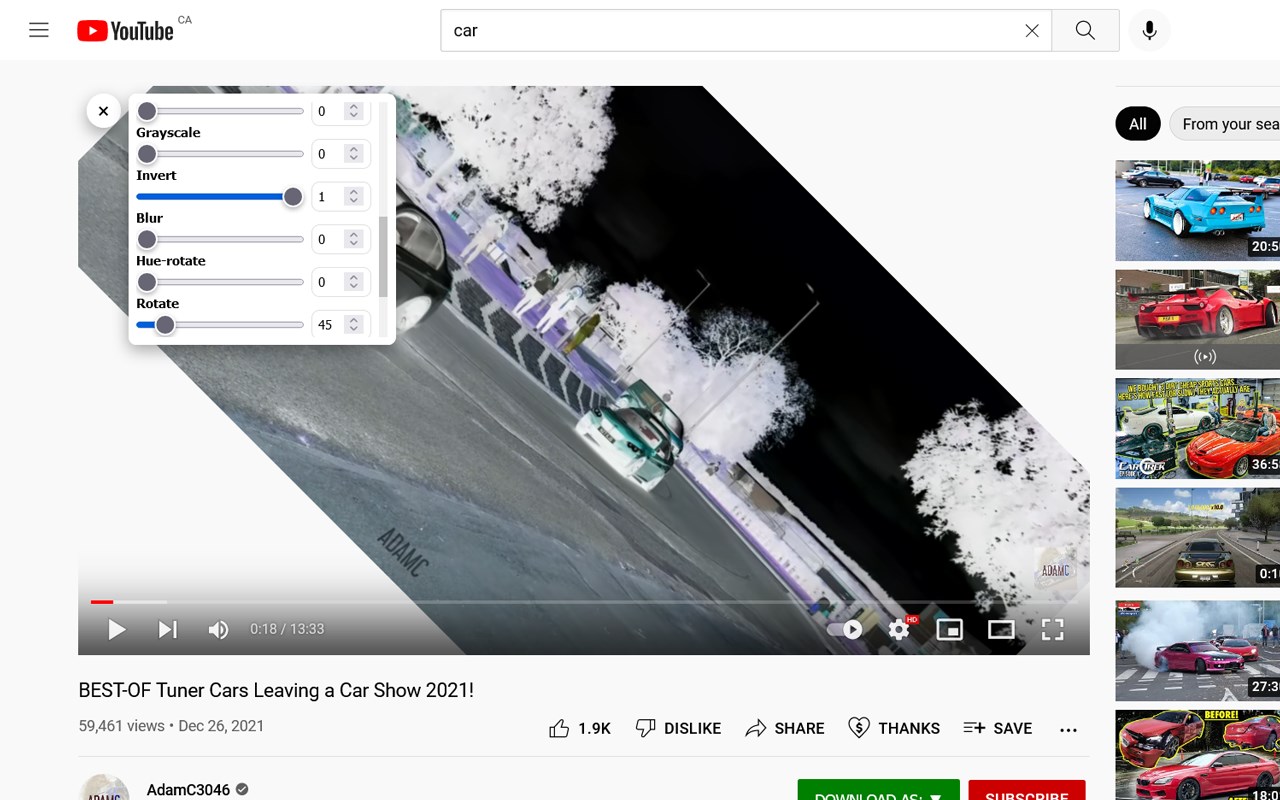Subscribe to AdamC3046
This screenshot has width=1280, height=800.
click(1027, 790)
